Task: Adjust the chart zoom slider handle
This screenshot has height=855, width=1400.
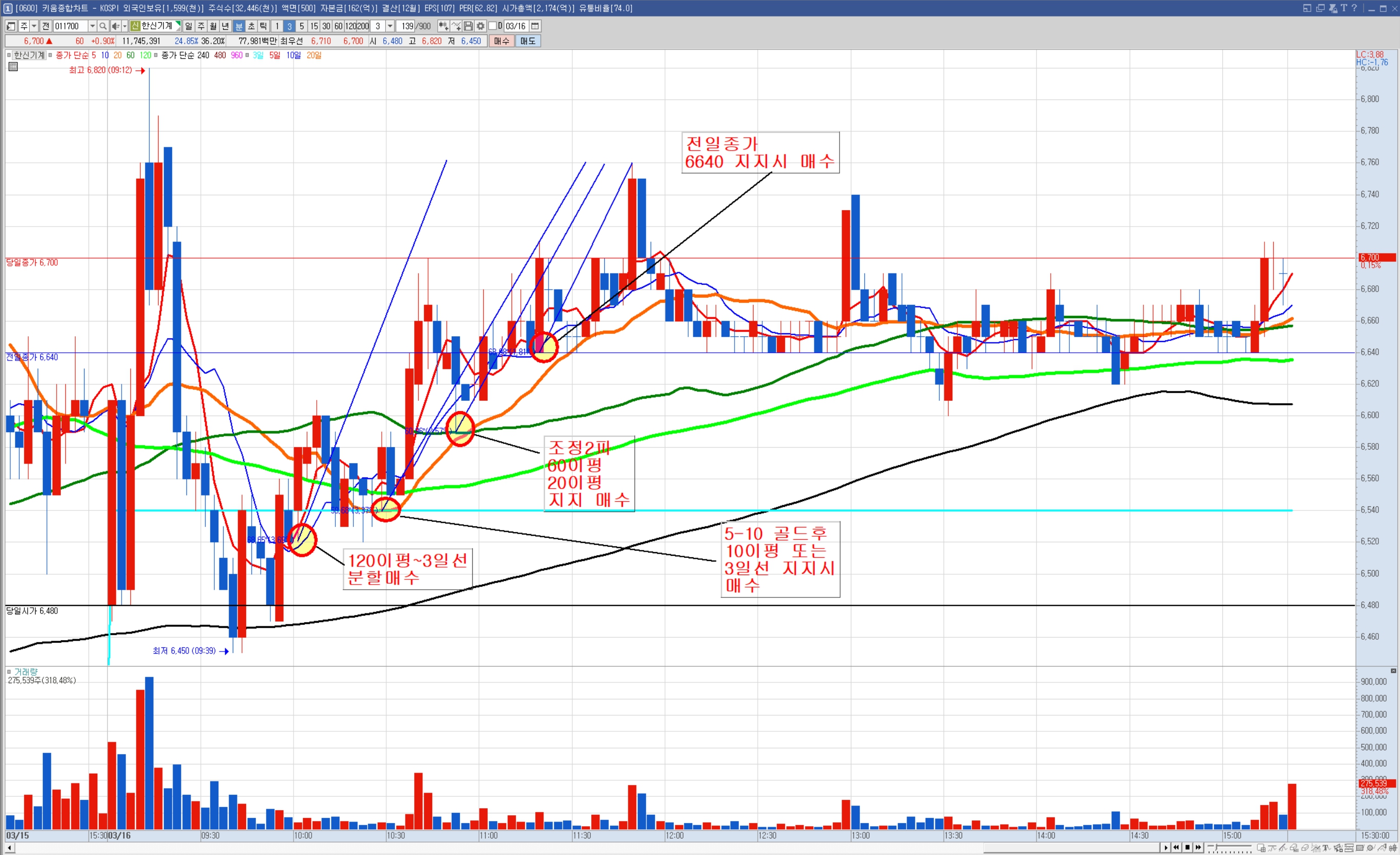Action: click(x=1216, y=847)
